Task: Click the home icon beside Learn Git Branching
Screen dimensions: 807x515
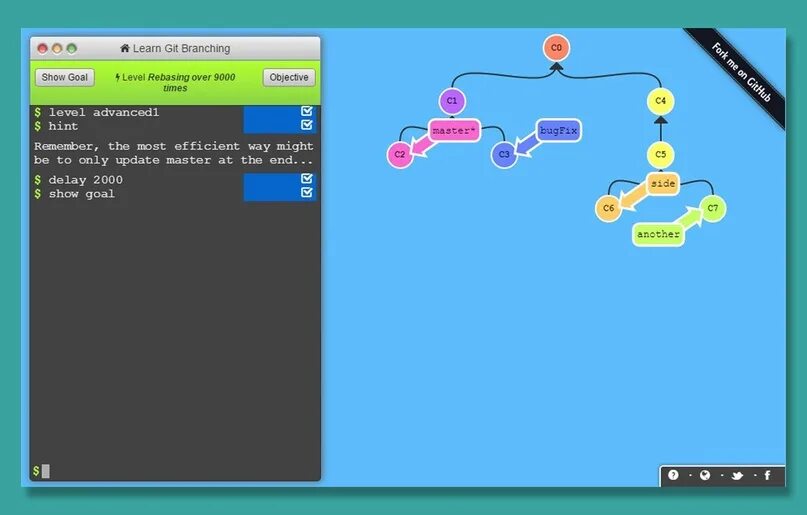Action: [125, 48]
